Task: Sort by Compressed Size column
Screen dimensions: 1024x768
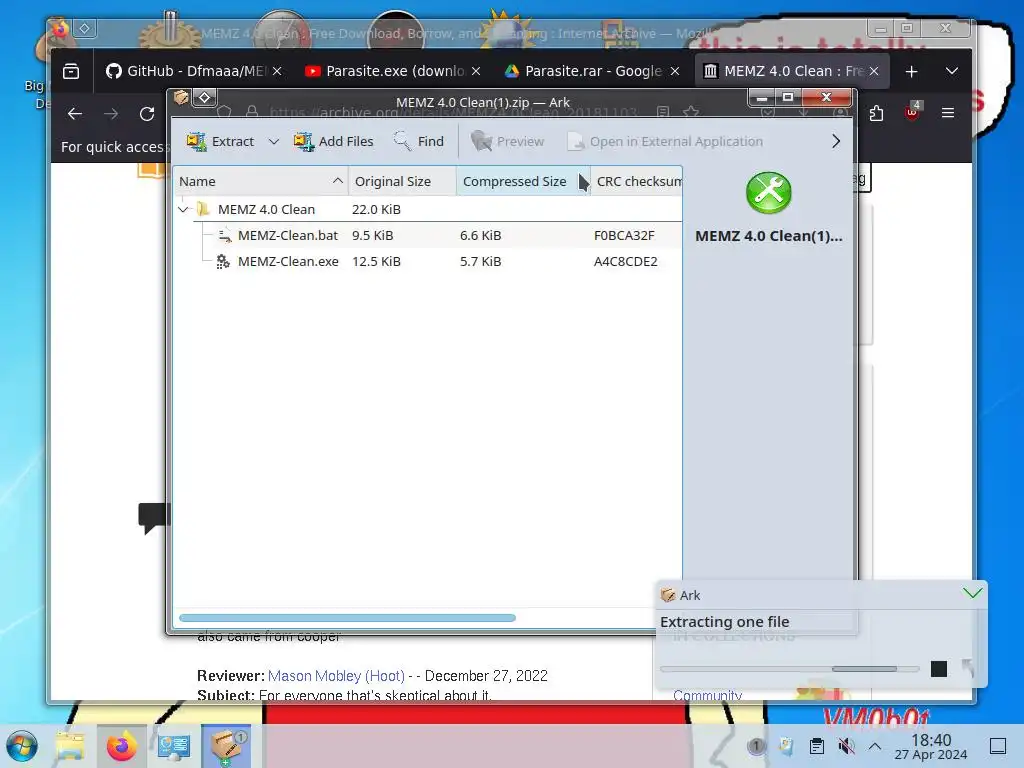Action: (x=523, y=182)
